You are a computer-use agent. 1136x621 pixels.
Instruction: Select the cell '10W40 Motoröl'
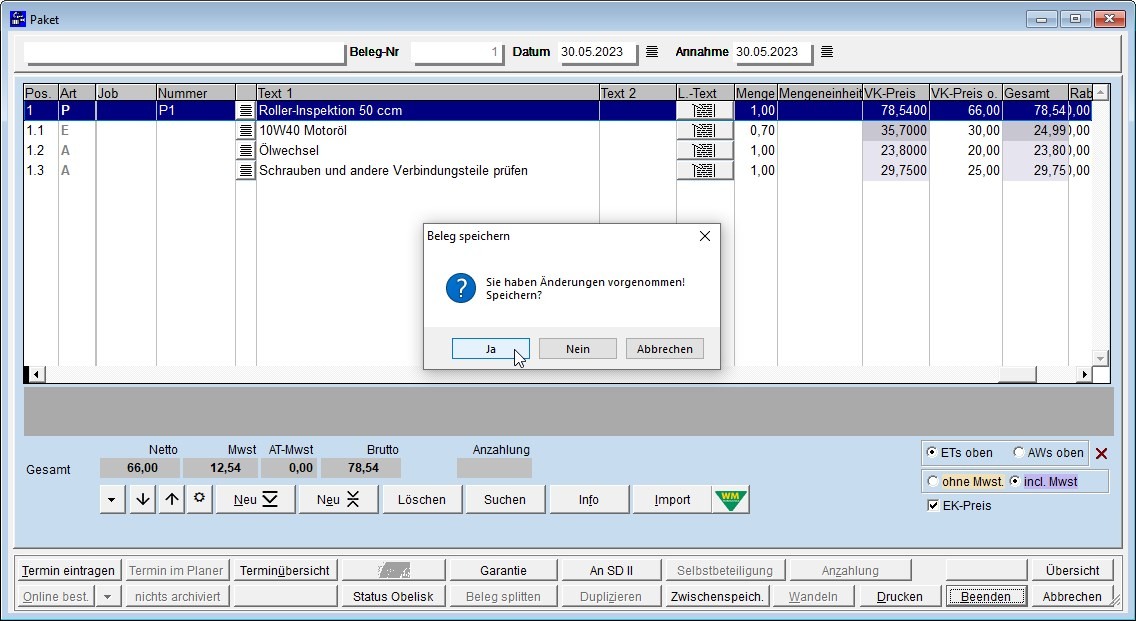[x=427, y=130]
